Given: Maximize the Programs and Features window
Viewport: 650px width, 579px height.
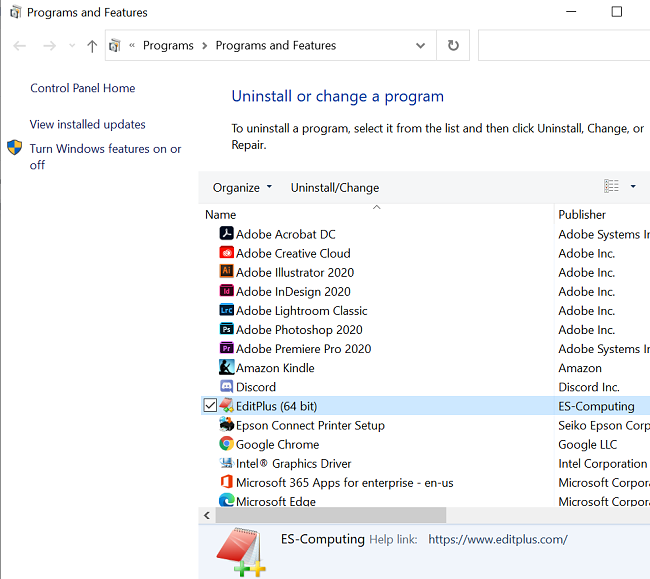Looking at the screenshot, I should 617,12.
